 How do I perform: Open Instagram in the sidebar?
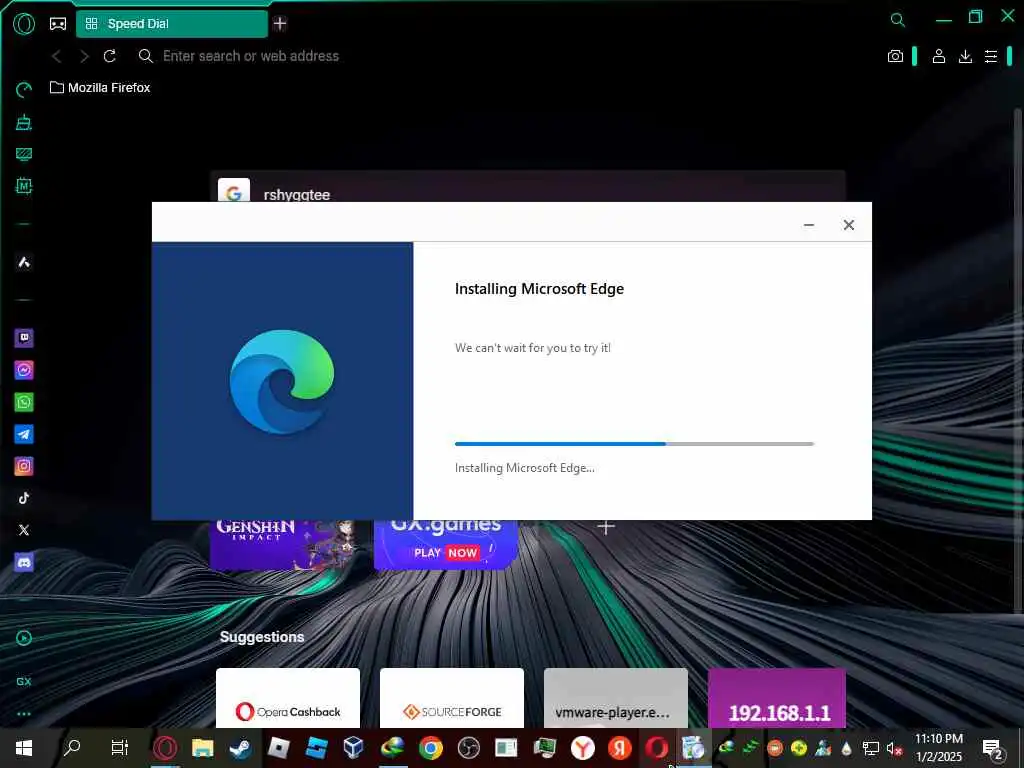coord(24,466)
